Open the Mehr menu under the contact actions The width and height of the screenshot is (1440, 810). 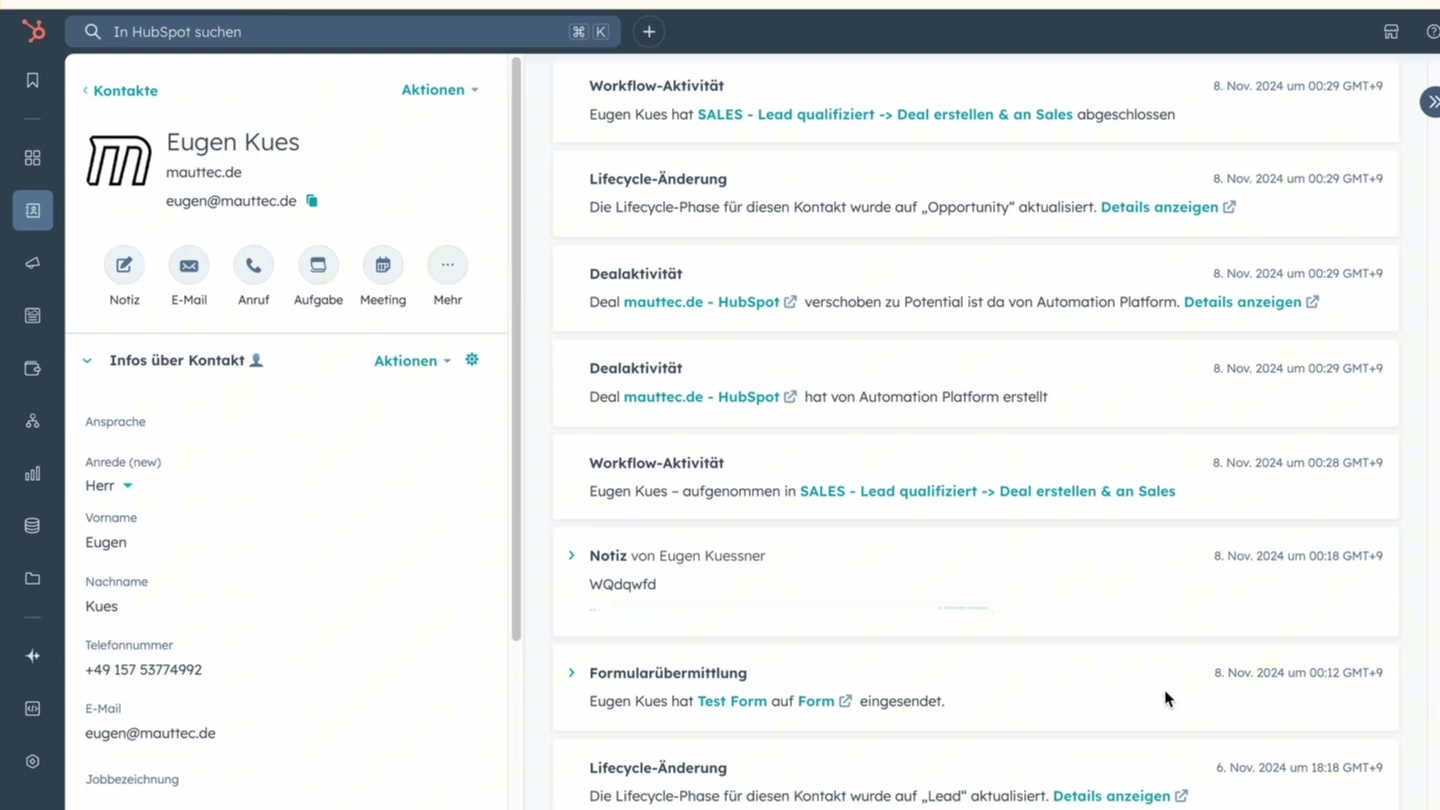(447, 264)
